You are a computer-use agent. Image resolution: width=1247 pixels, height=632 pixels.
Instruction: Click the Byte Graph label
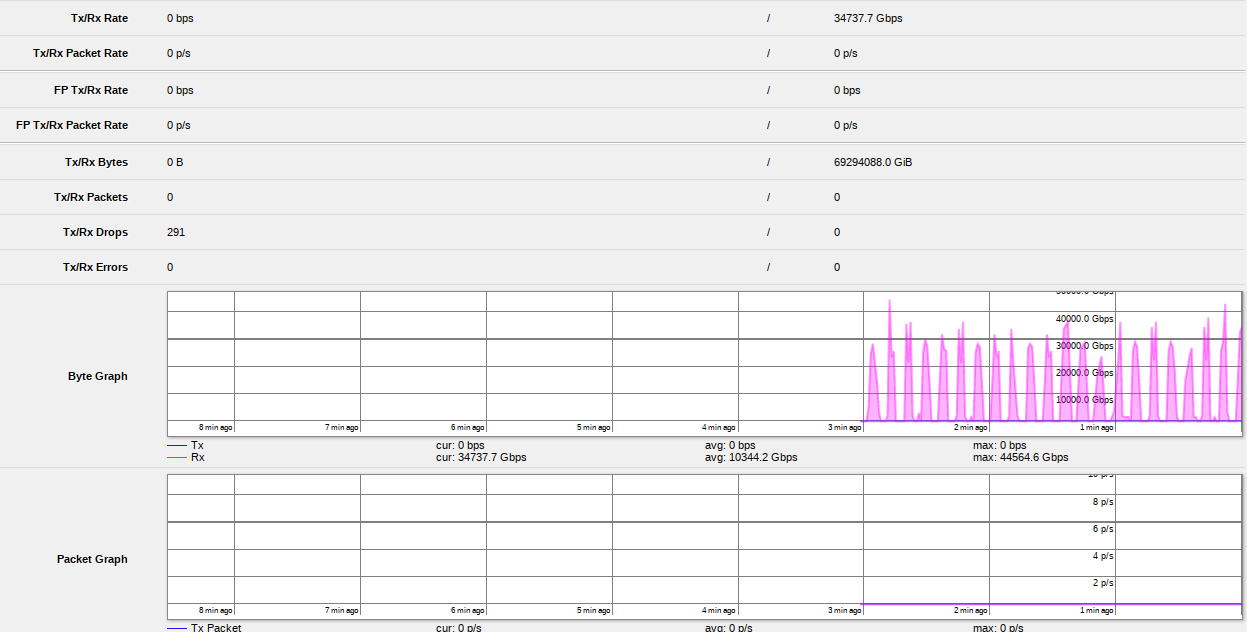click(x=98, y=376)
